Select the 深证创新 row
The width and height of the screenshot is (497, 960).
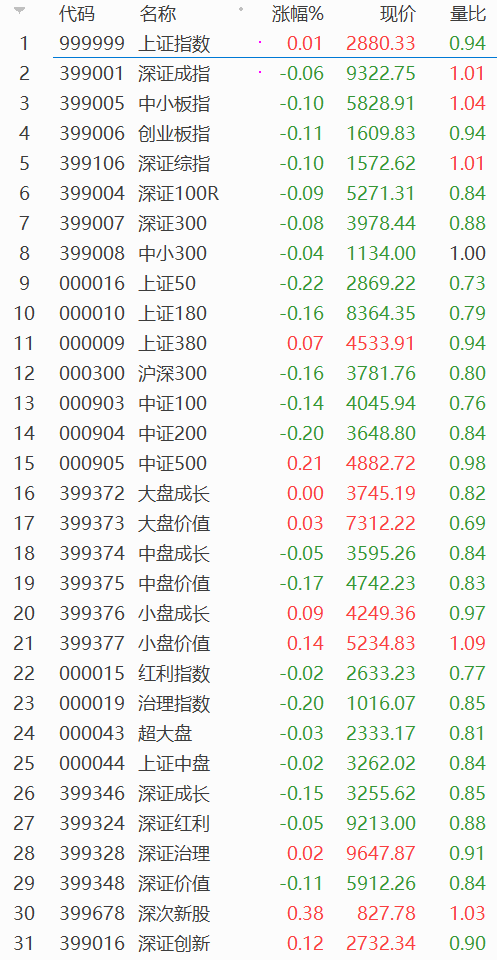click(248, 943)
